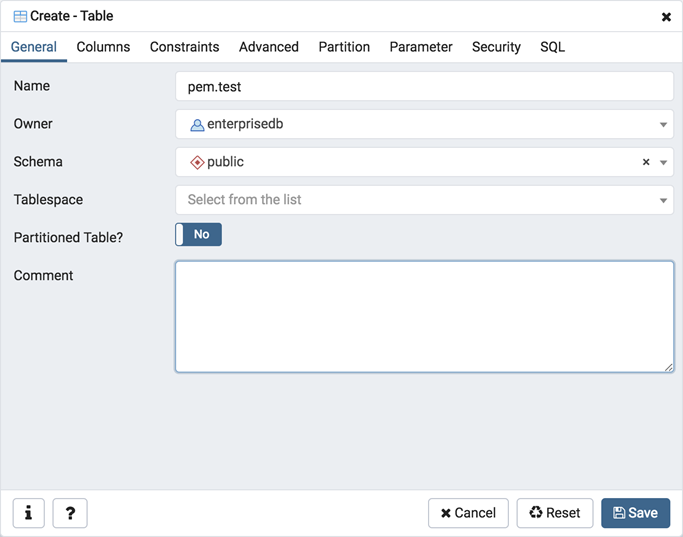
Task: Click the Reset button
Action: coord(555,513)
